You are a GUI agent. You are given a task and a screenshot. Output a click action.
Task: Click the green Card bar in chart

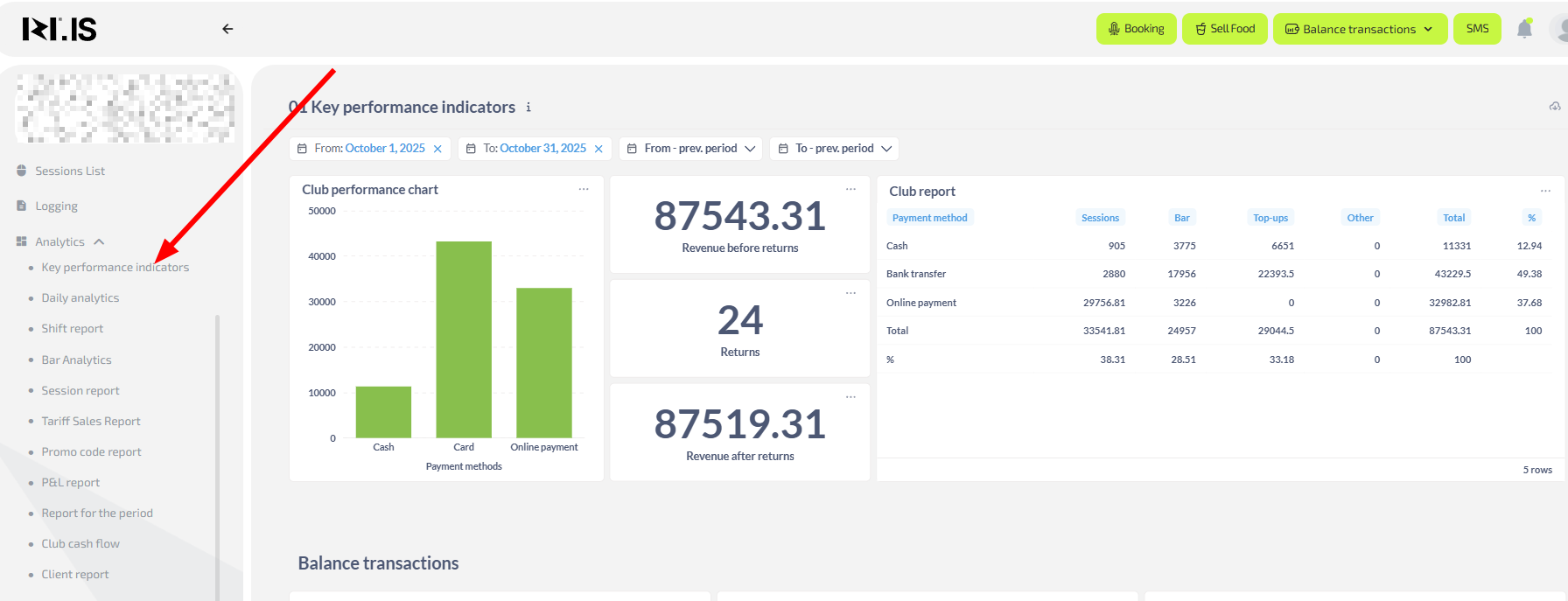[464, 339]
